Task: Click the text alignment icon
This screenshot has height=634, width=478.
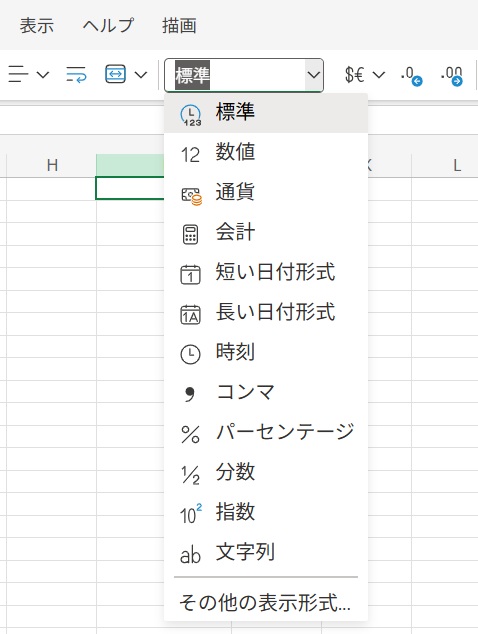Action: (x=18, y=75)
